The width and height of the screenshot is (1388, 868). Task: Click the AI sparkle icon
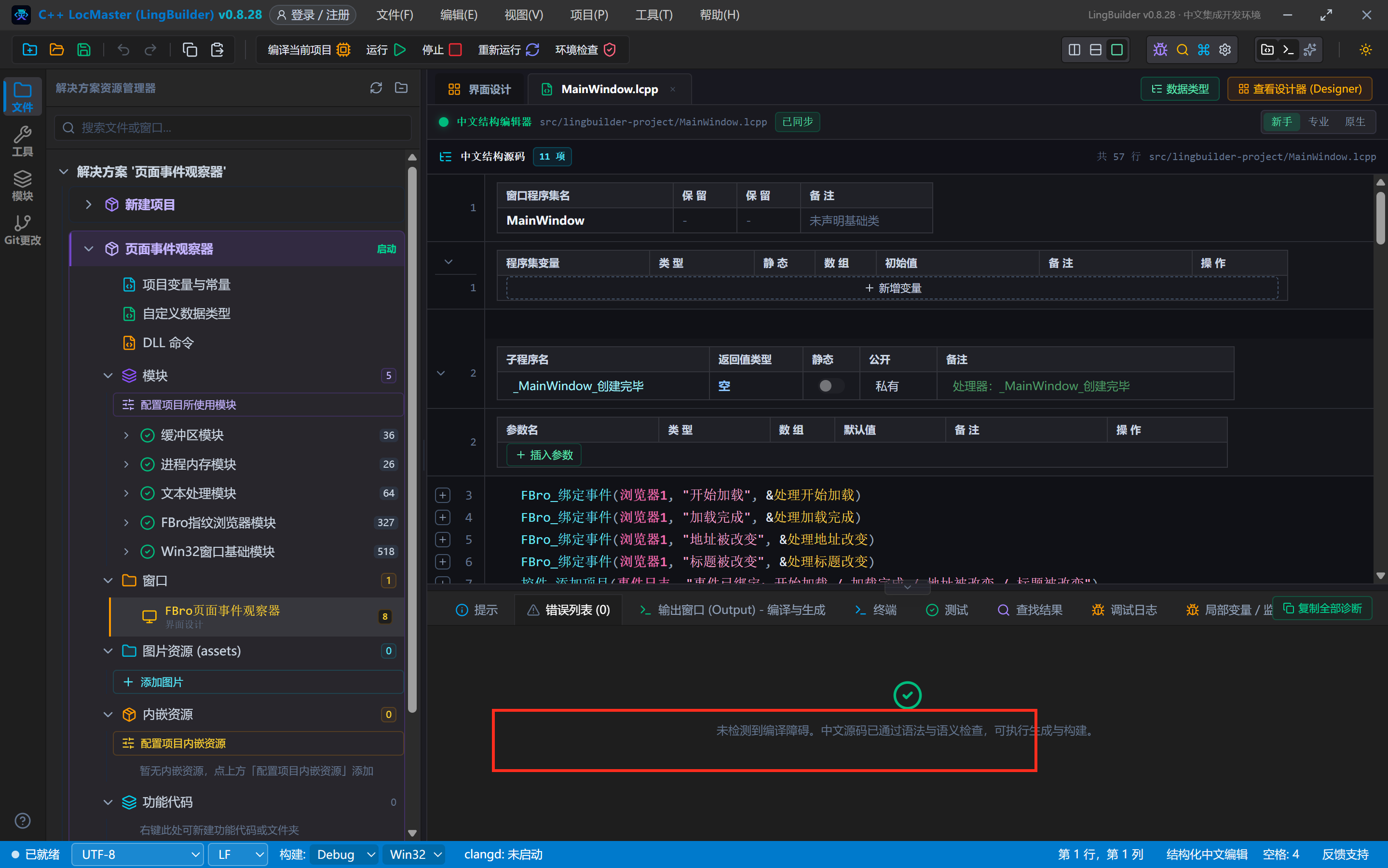pyautogui.click(x=1310, y=50)
